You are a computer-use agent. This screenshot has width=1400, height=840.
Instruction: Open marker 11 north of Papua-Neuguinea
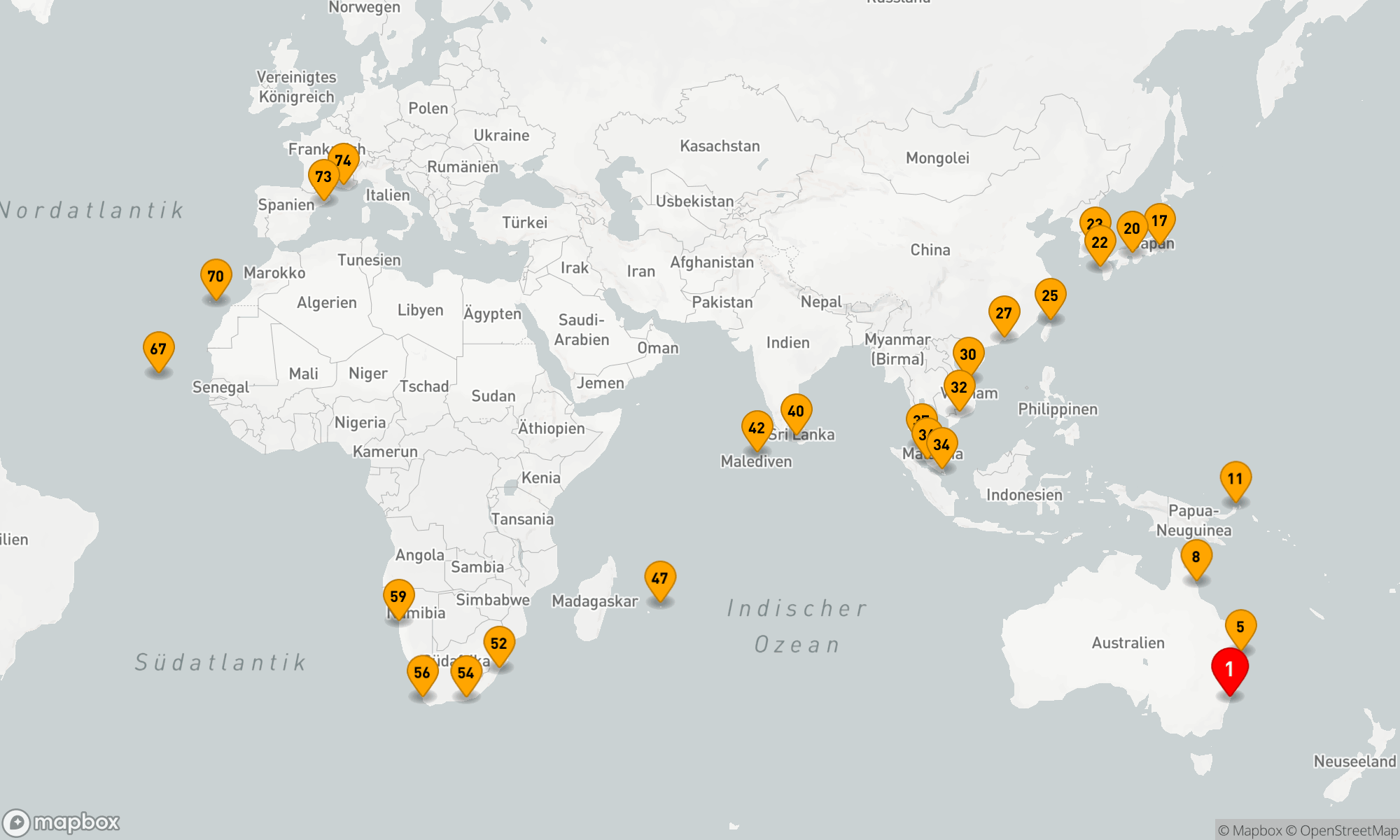(x=1235, y=479)
